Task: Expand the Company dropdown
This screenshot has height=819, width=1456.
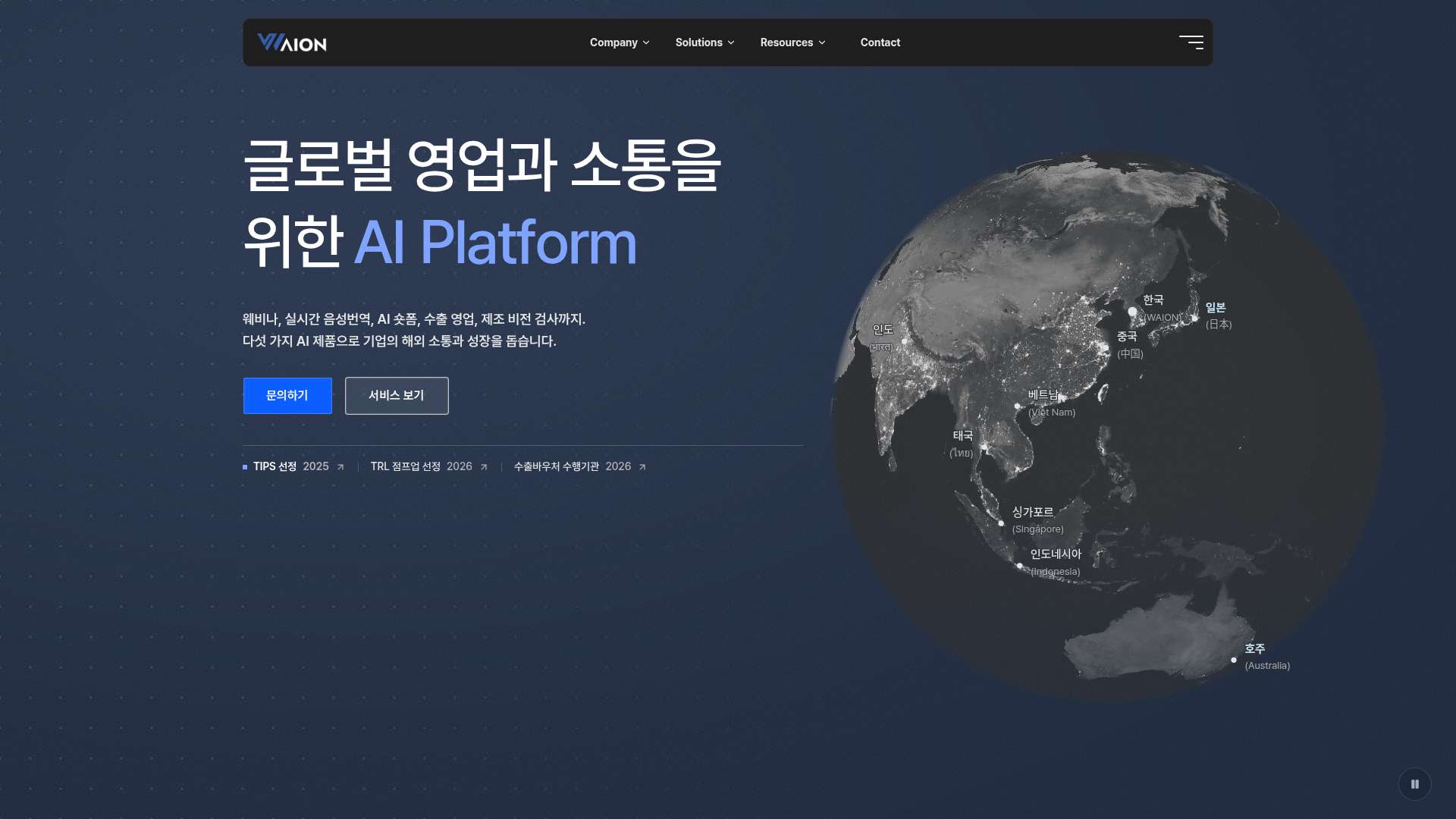Action: [x=620, y=42]
